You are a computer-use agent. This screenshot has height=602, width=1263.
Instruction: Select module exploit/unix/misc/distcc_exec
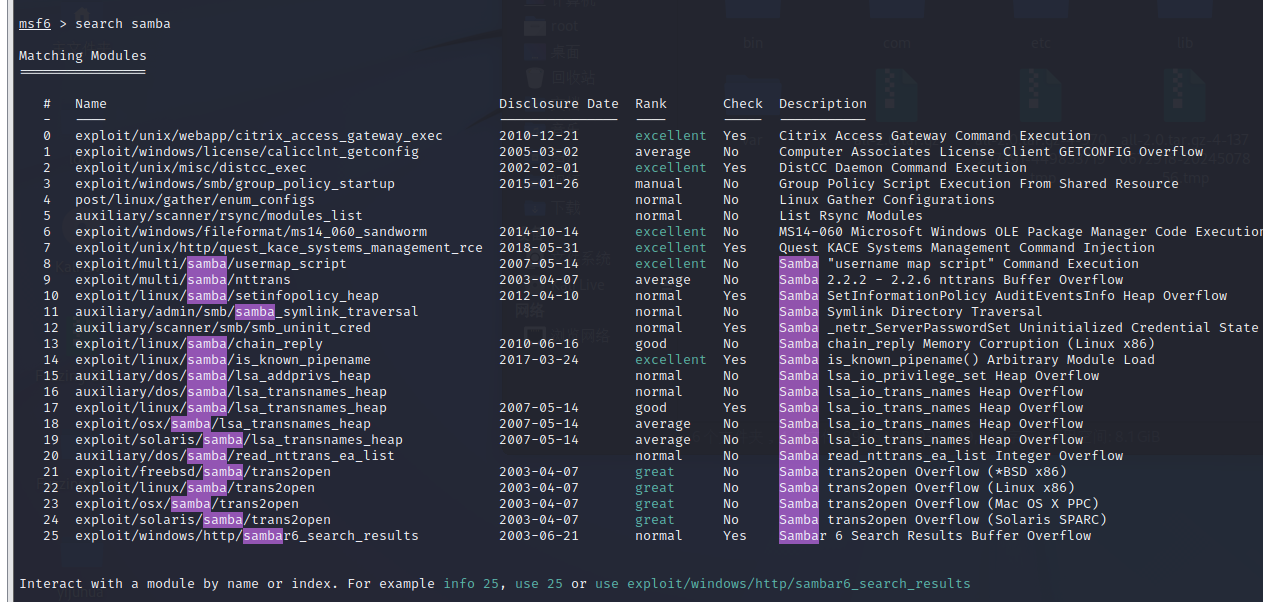click(x=191, y=167)
